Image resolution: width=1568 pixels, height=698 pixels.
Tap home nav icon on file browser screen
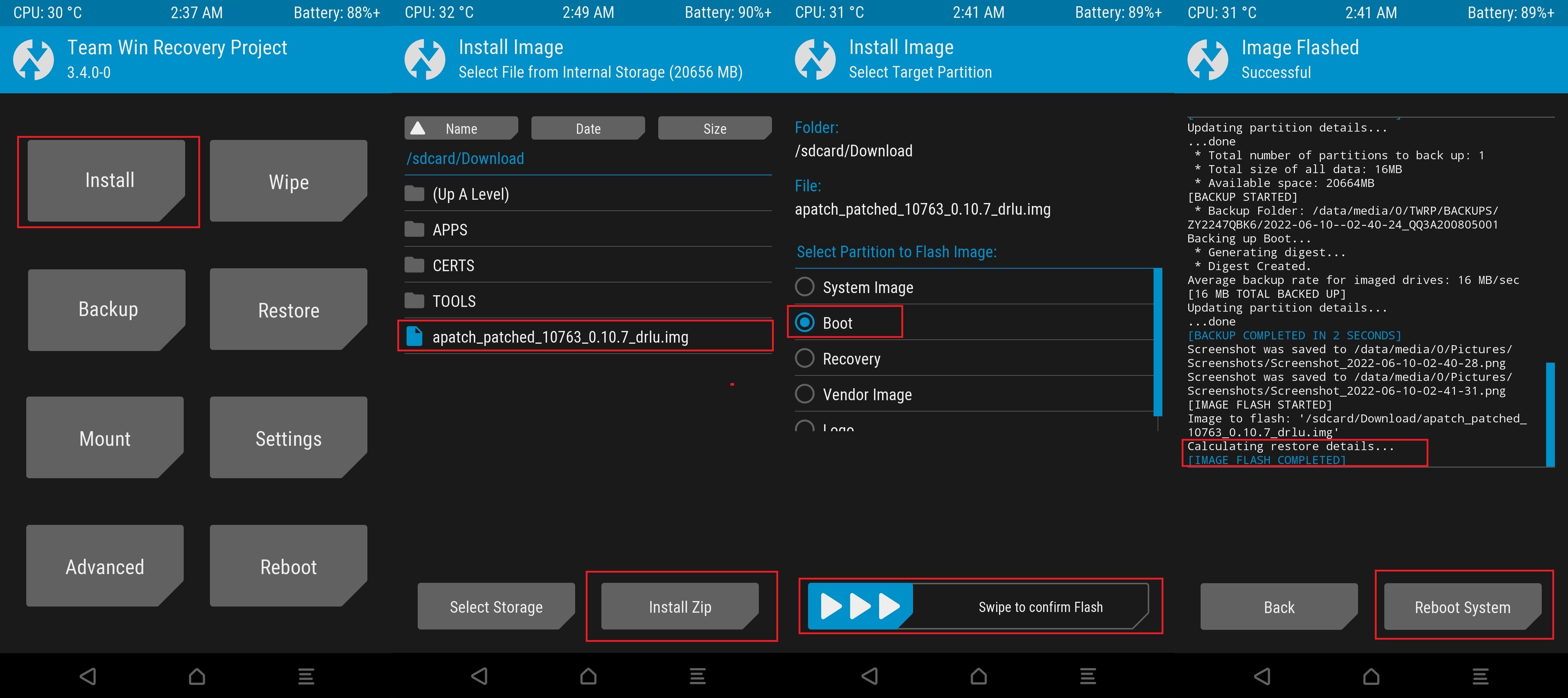coord(588,676)
